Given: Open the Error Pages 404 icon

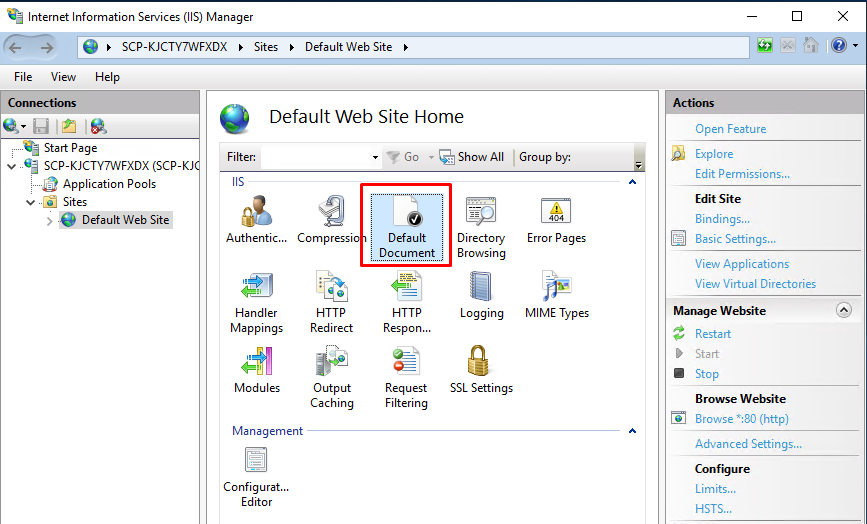Looking at the screenshot, I should (556, 211).
